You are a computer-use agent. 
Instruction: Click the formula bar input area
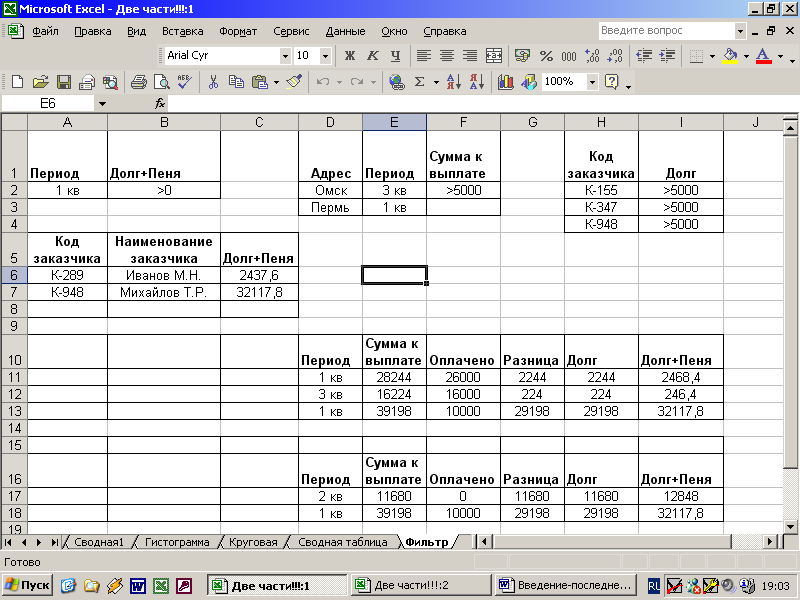[482, 104]
